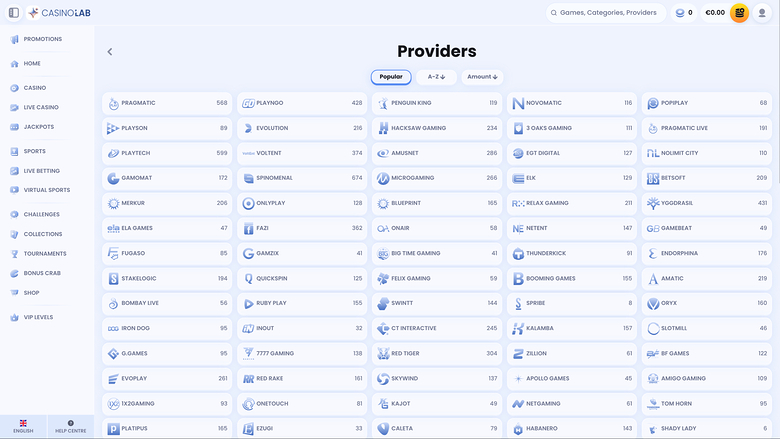
Task: Select the Evolution provider card
Action: tap(302, 128)
